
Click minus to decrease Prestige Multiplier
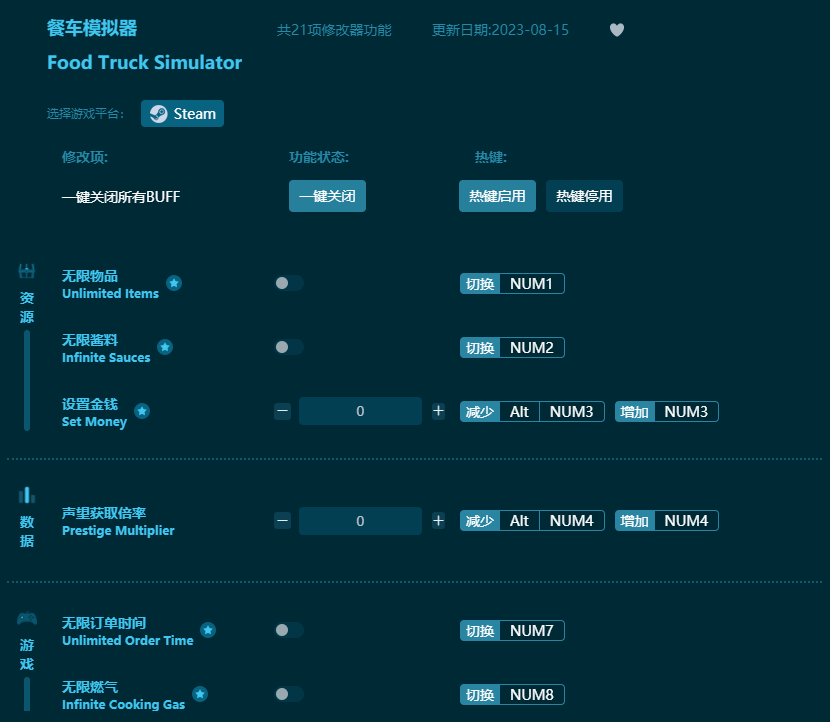coord(282,520)
